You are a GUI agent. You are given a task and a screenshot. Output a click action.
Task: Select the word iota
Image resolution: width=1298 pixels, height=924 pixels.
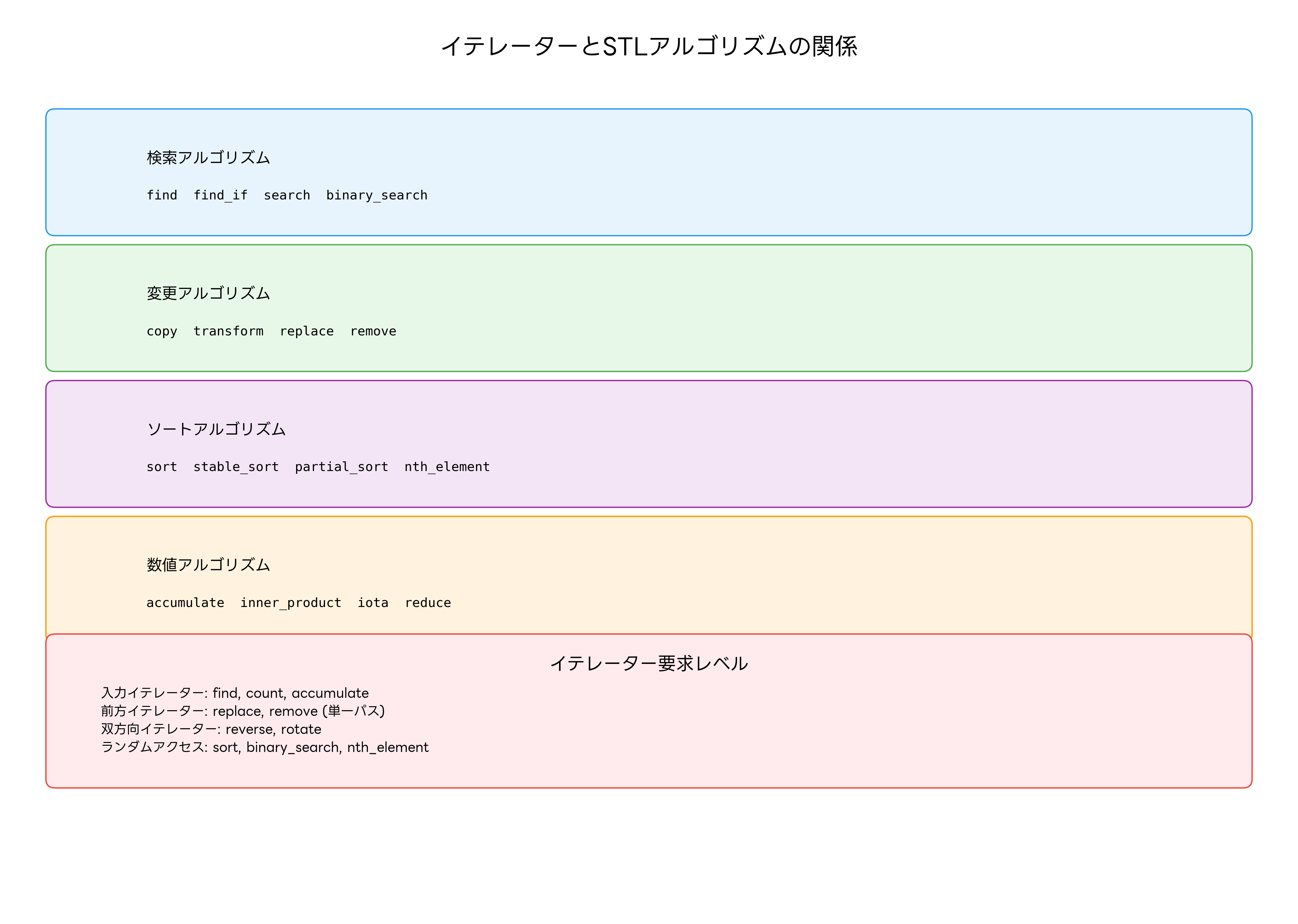click(374, 603)
